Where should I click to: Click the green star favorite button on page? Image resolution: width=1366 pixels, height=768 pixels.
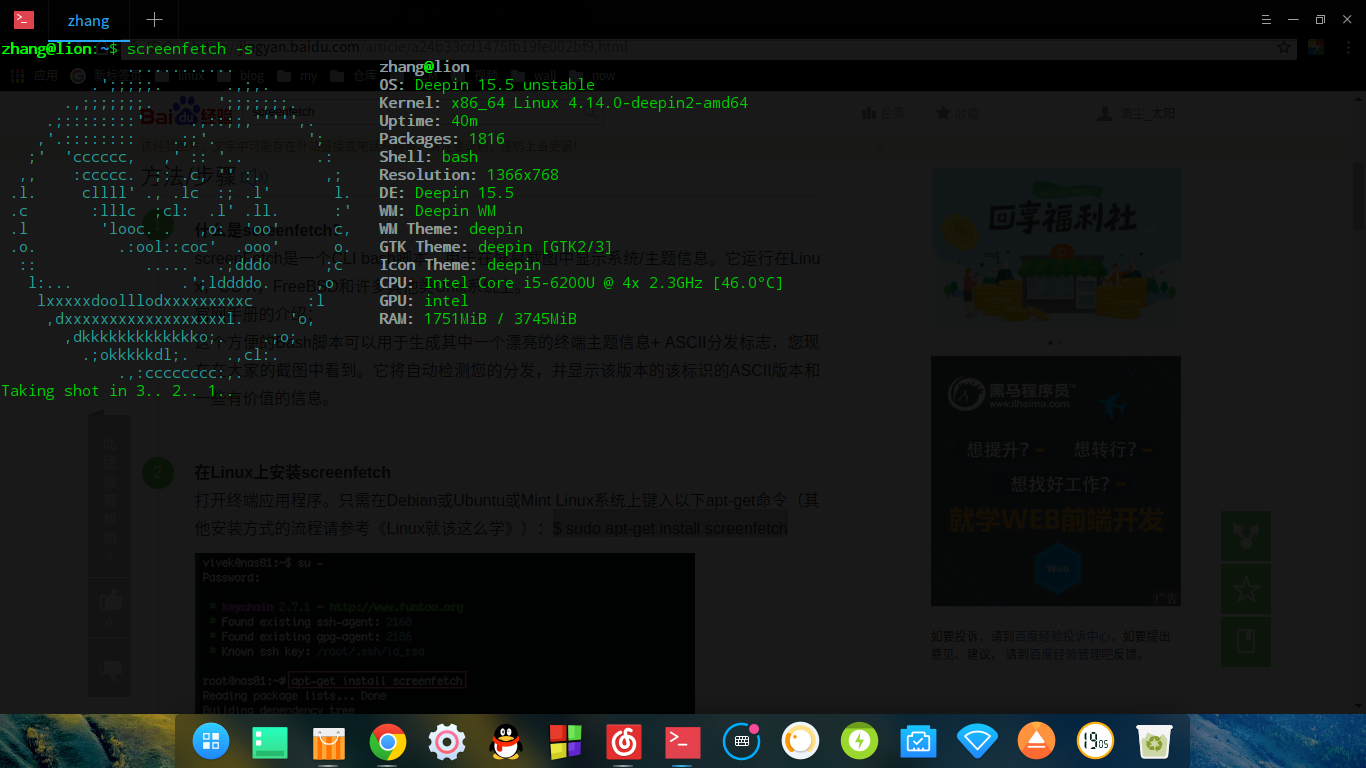1246,589
